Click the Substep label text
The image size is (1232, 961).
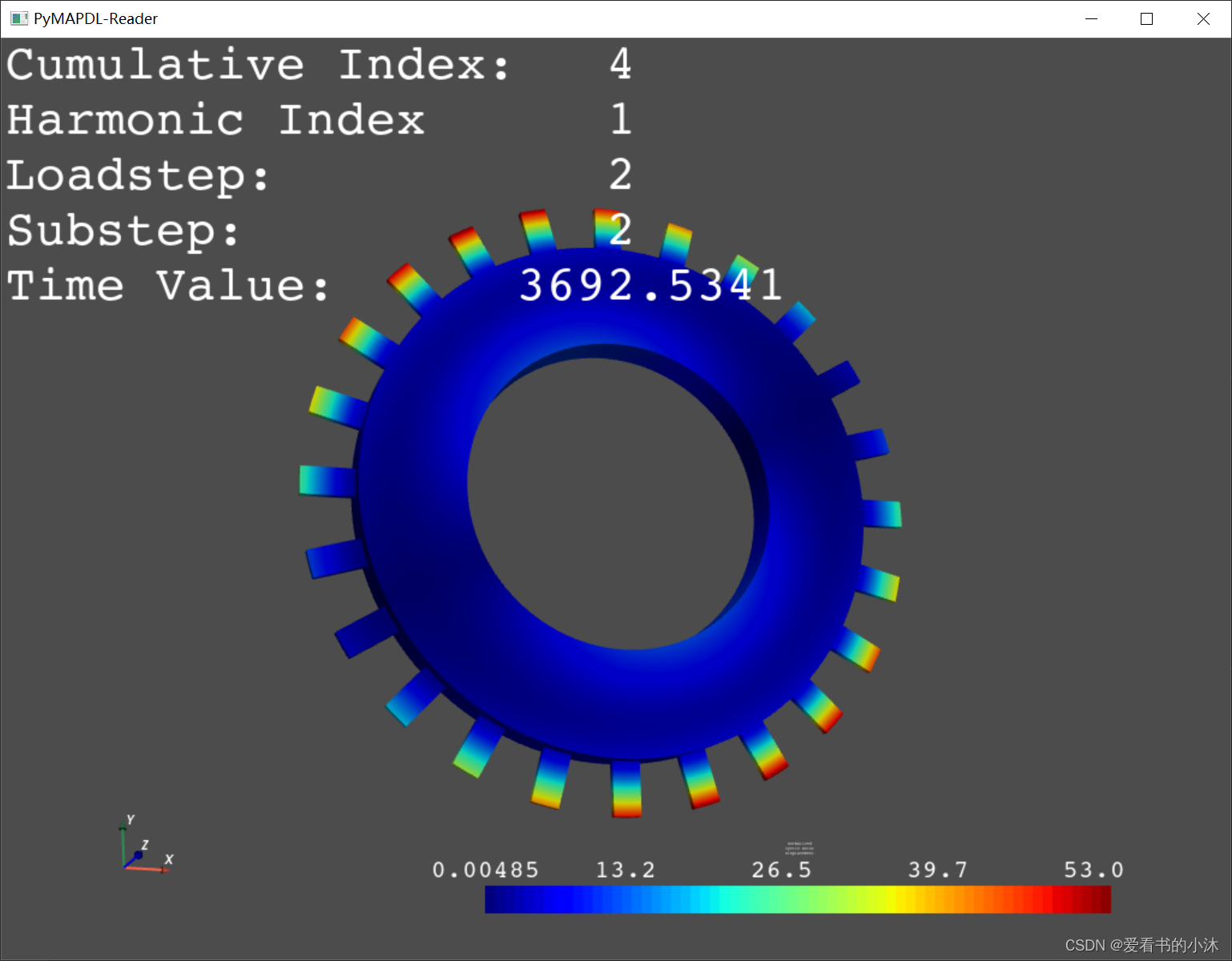123,231
